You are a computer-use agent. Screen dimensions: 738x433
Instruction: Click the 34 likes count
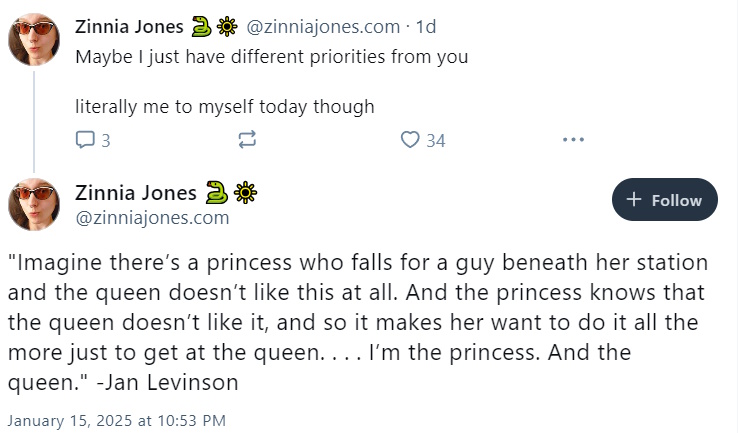coord(436,141)
